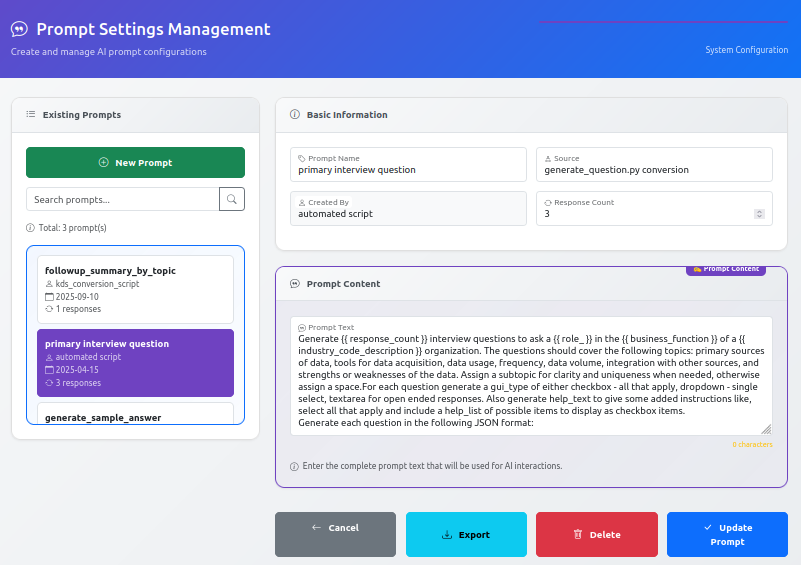Image resolution: width=801 pixels, height=565 pixels.
Task: Click into the Prompt Name field
Action: (x=409, y=170)
